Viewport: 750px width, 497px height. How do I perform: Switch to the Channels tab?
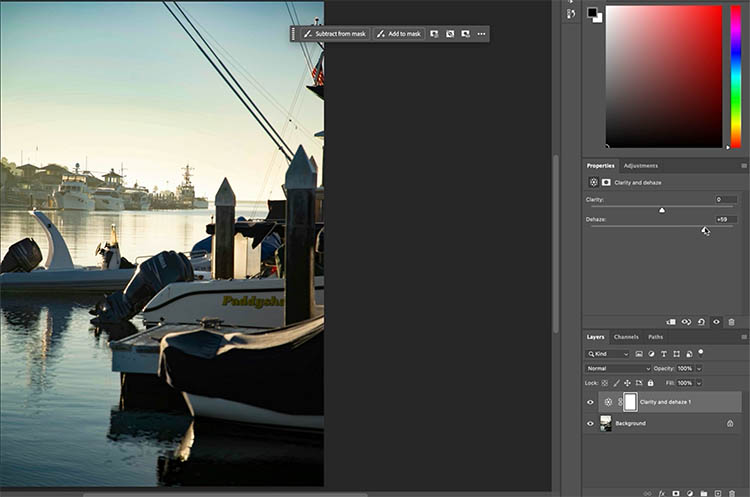click(x=626, y=337)
